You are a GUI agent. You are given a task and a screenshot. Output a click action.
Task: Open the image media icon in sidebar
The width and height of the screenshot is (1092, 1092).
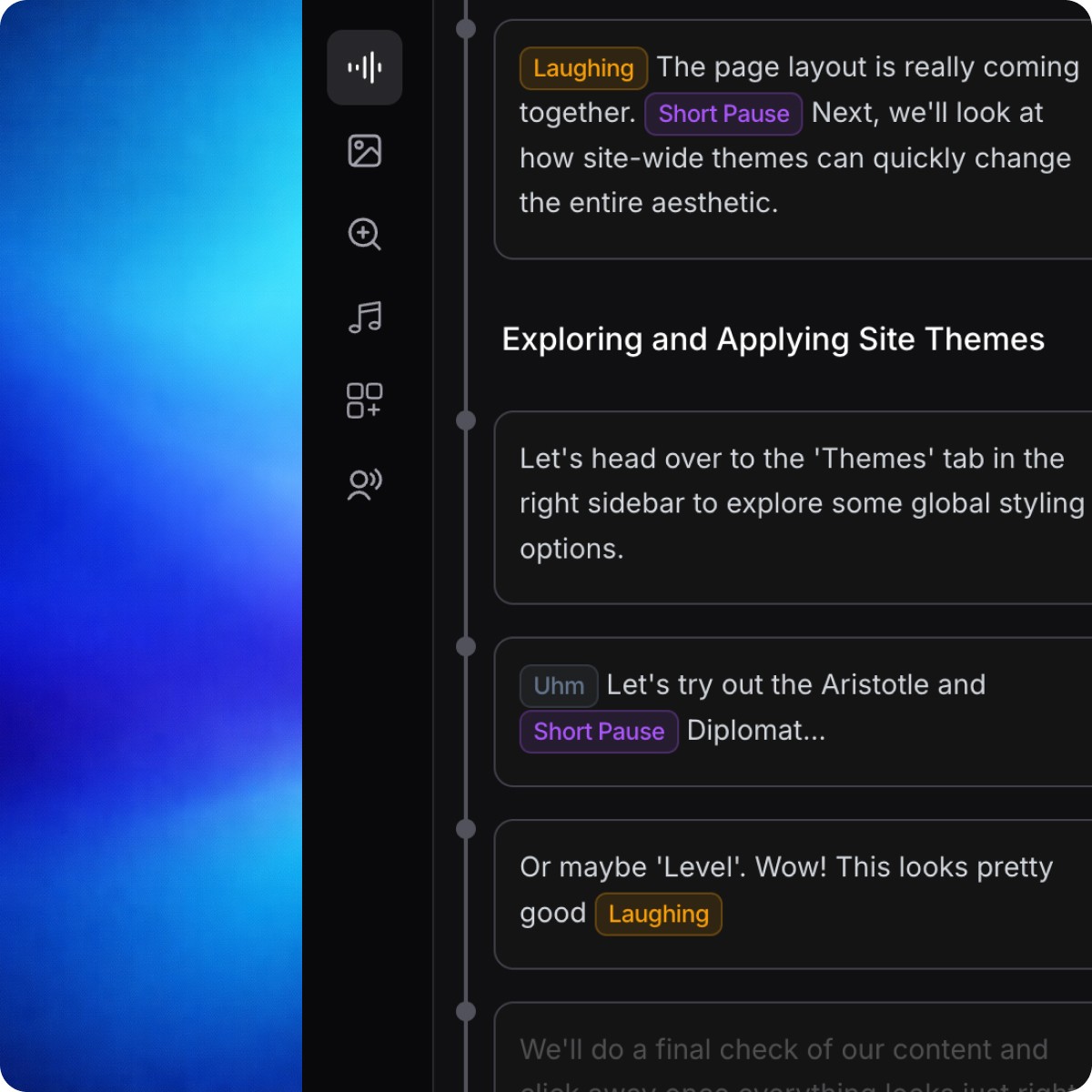[365, 151]
